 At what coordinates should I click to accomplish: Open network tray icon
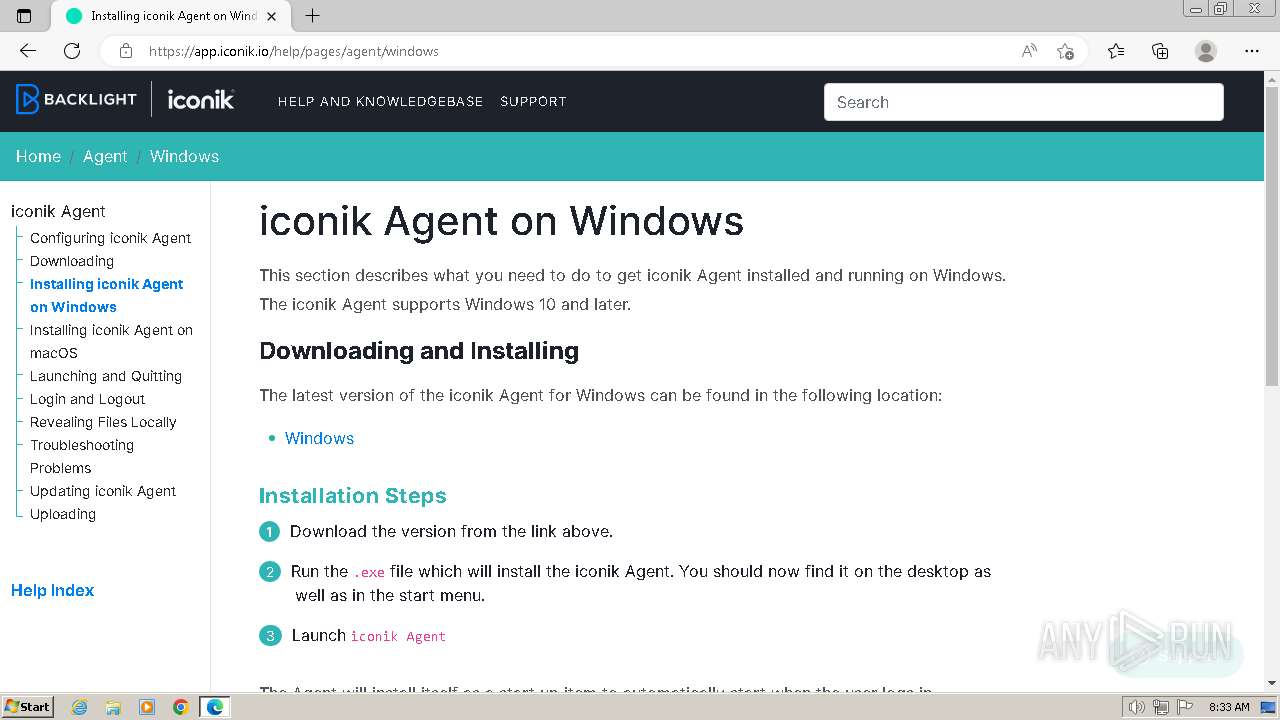pyautogui.click(x=1161, y=707)
